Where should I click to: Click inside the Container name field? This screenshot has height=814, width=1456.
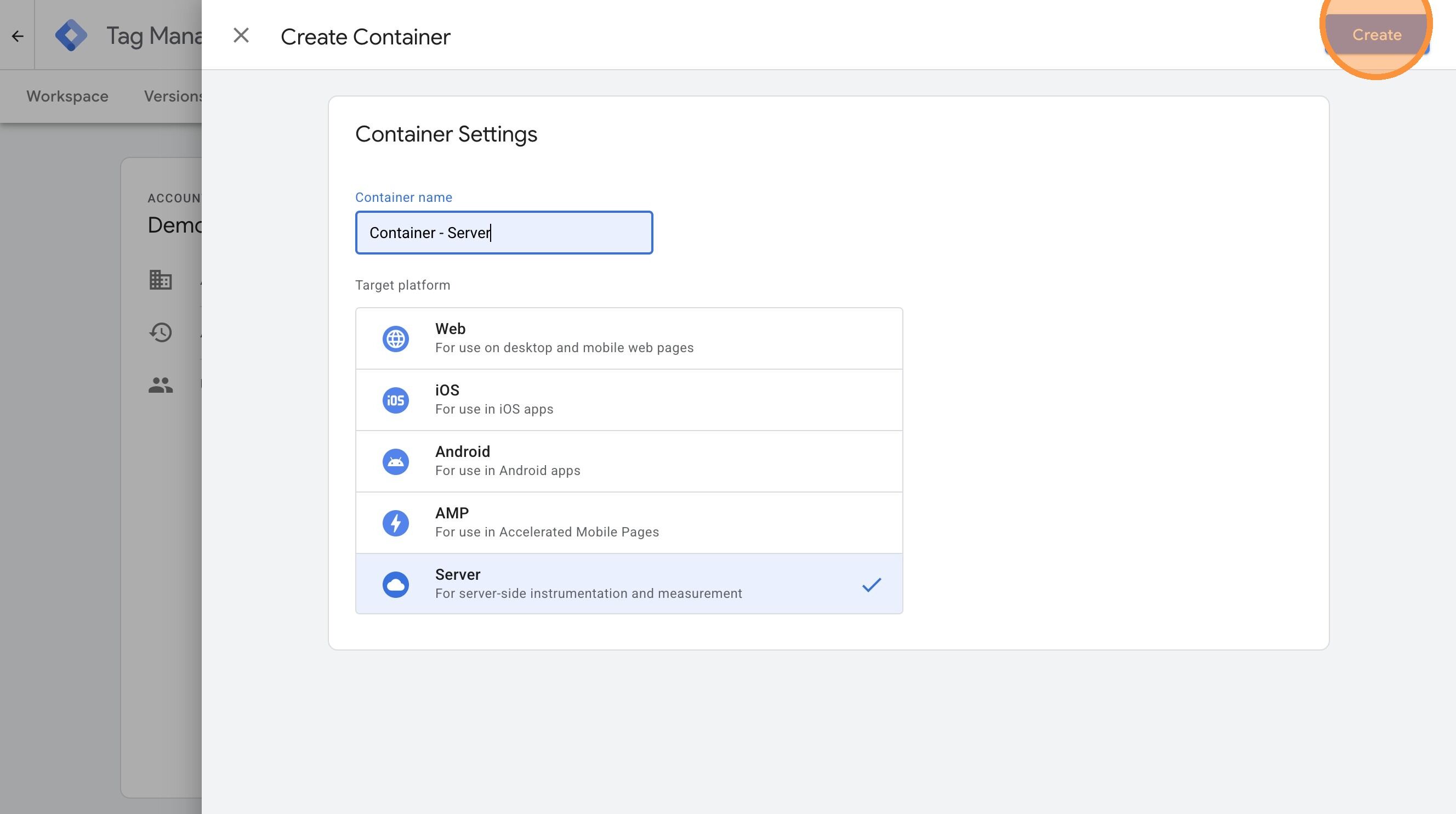504,233
